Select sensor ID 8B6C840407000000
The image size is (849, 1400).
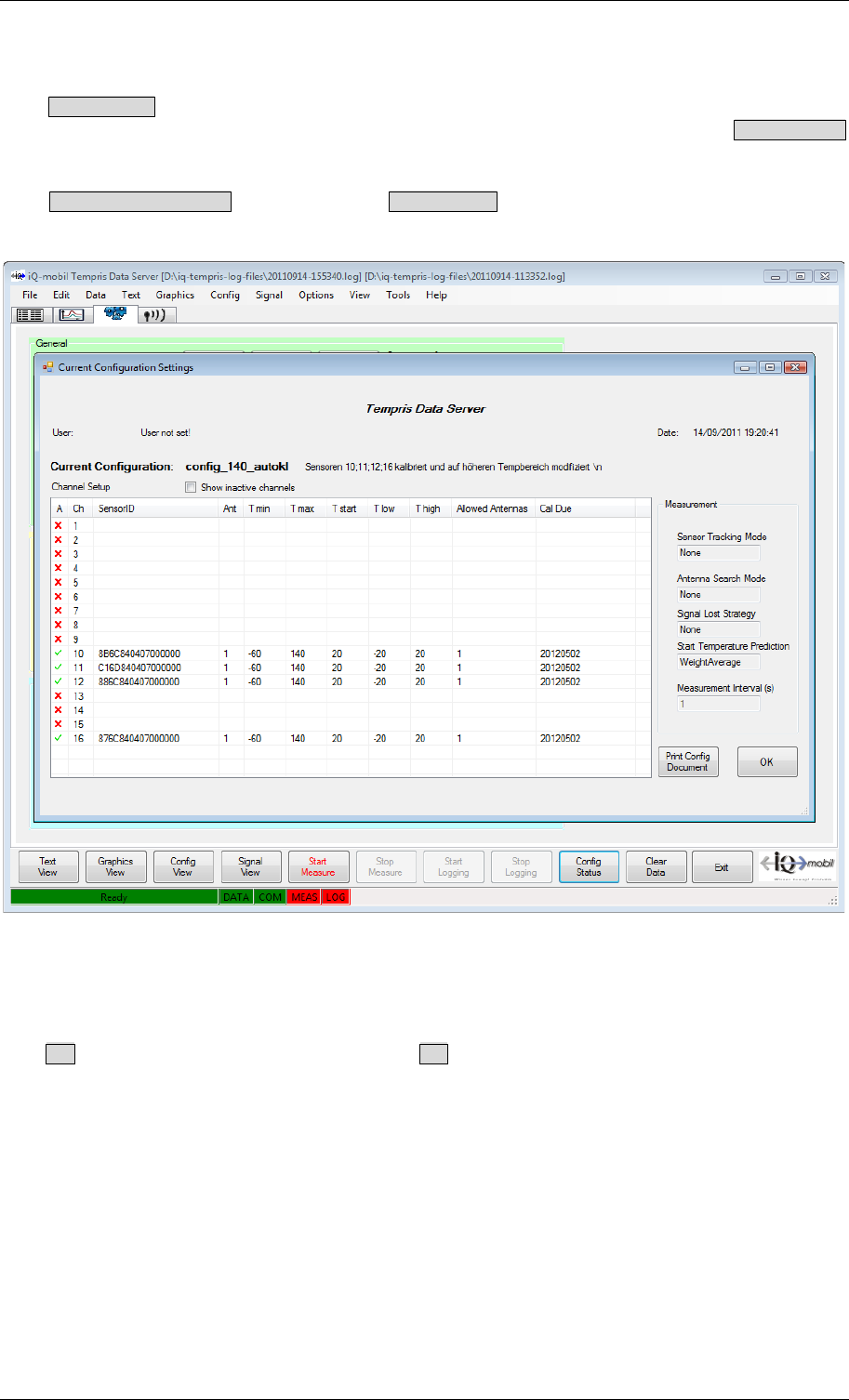[x=139, y=654]
